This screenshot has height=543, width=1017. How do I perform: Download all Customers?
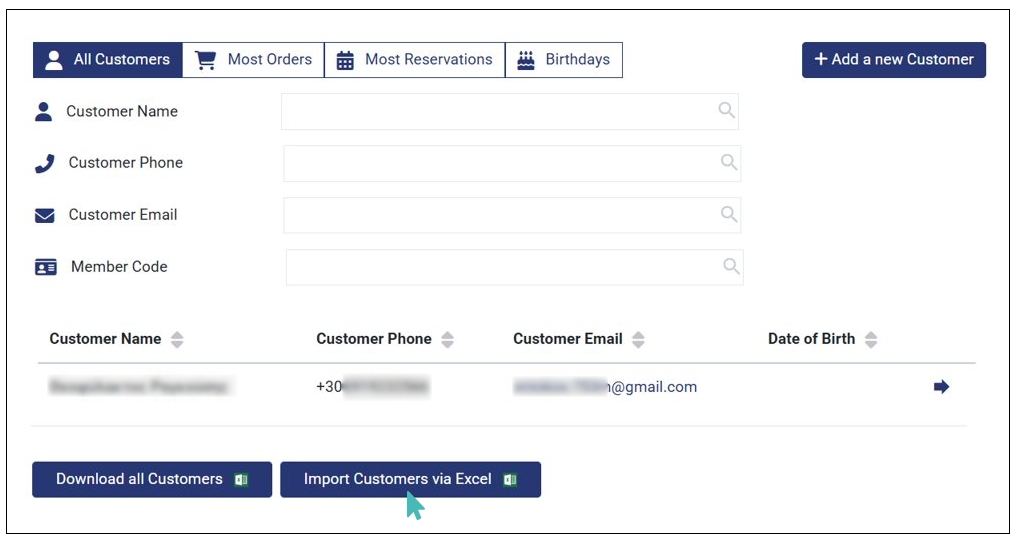coord(139,480)
